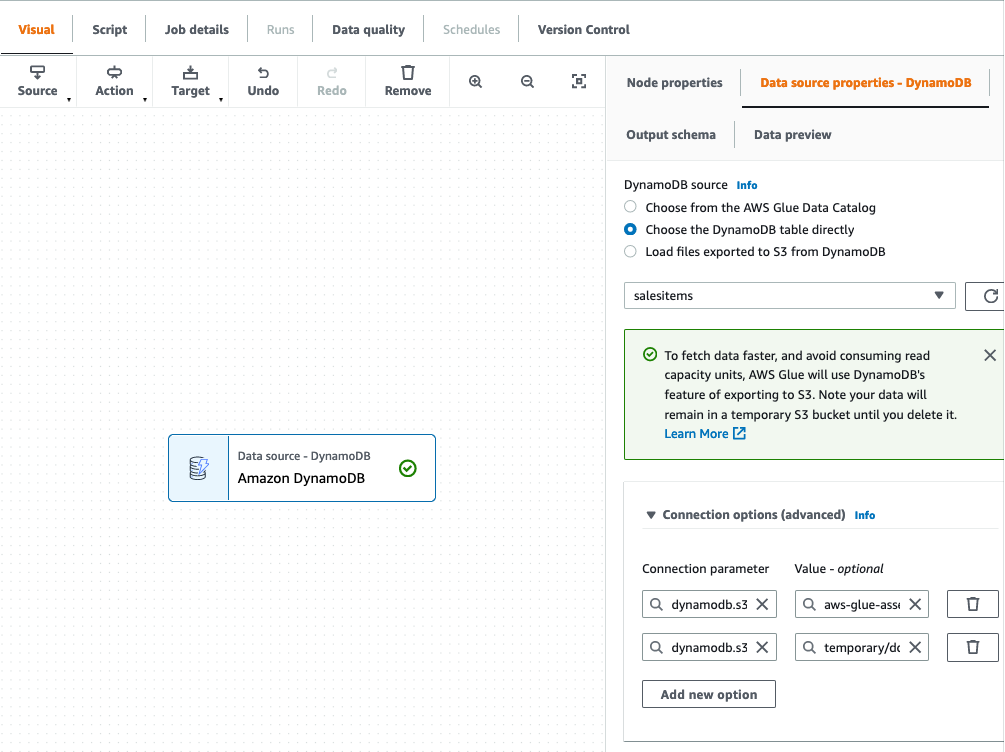1005x752 pixels.
Task: Select Load files exported to S3
Action: pos(631,251)
